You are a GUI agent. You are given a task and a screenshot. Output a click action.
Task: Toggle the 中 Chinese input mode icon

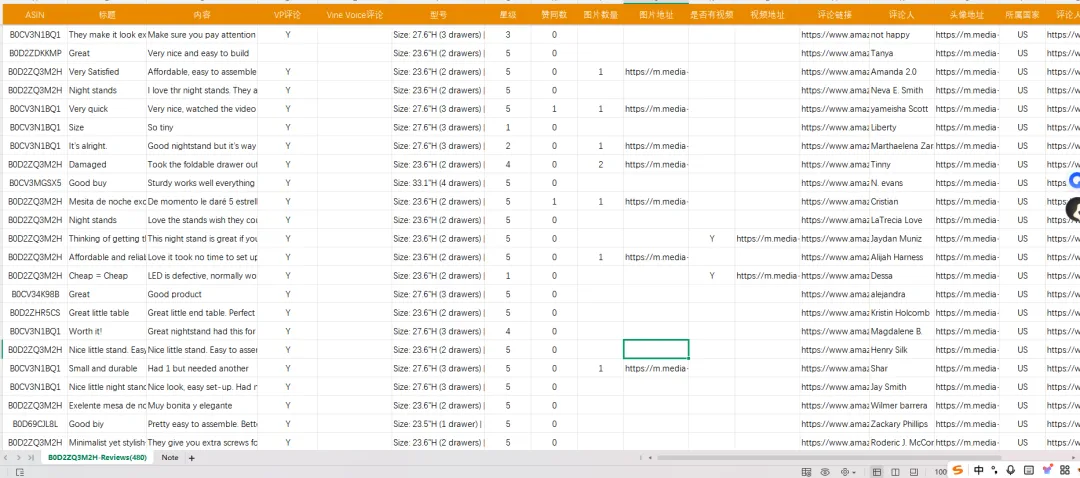click(979, 470)
